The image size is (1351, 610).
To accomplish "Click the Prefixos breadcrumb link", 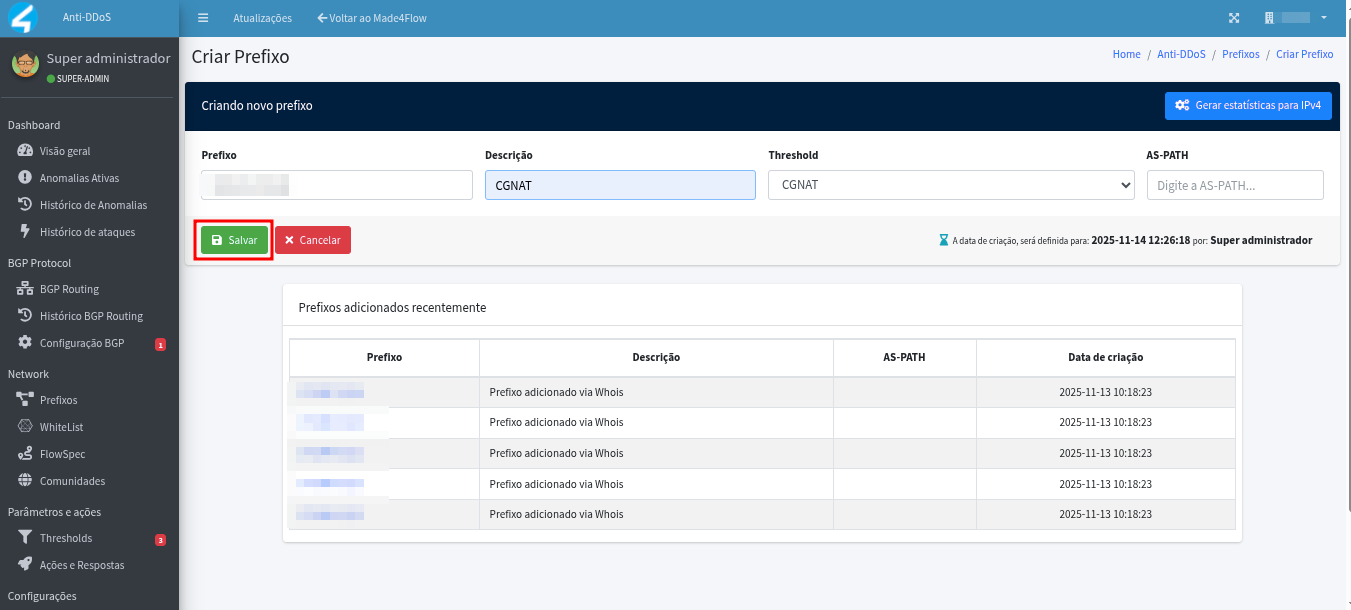I will (1240, 54).
